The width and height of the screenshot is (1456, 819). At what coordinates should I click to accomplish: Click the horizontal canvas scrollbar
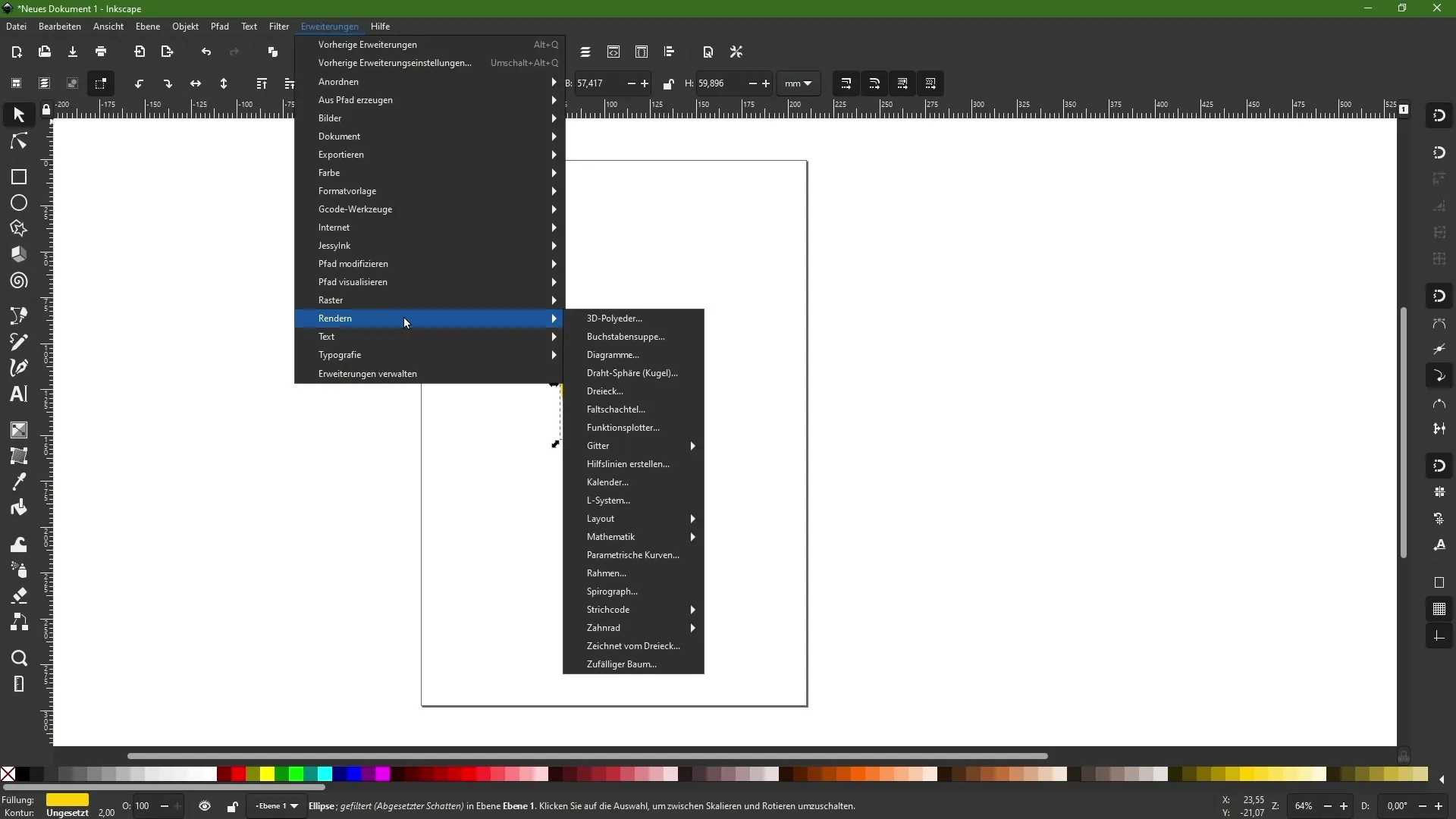click(x=588, y=756)
